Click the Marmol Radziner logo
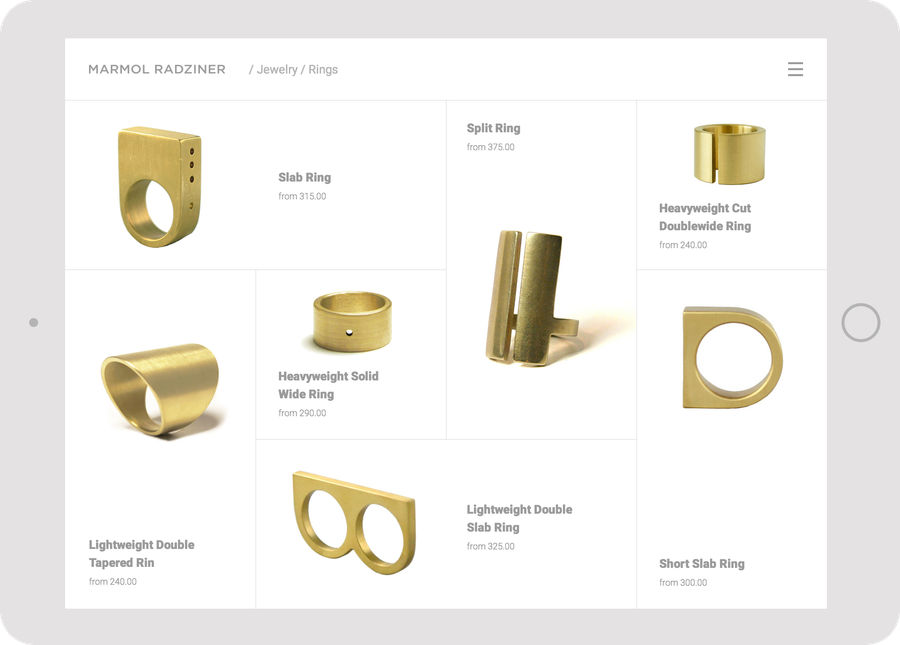This screenshot has width=900, height=645. tap(157, 69)
